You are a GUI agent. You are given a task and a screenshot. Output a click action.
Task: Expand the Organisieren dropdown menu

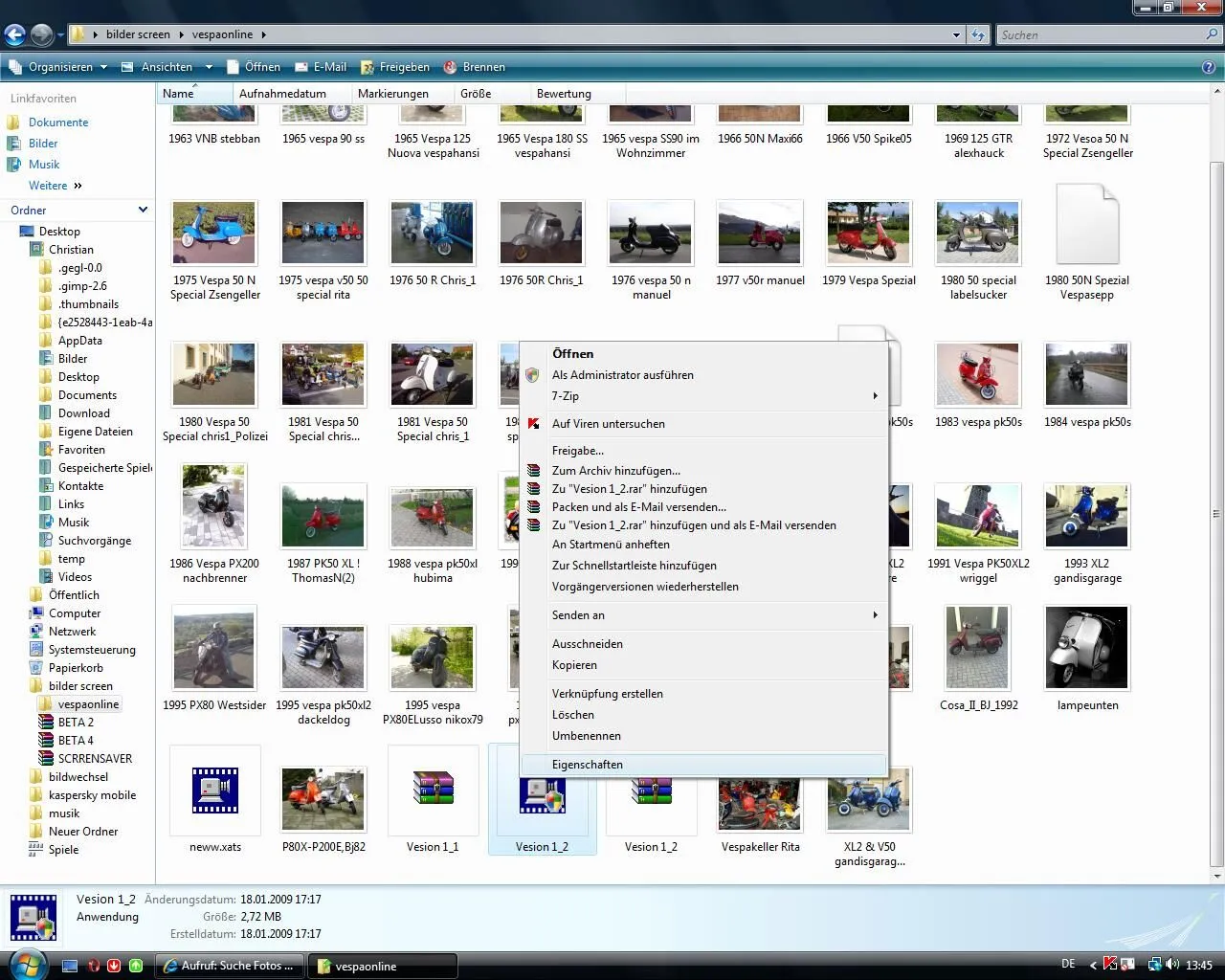coord(103,67)
